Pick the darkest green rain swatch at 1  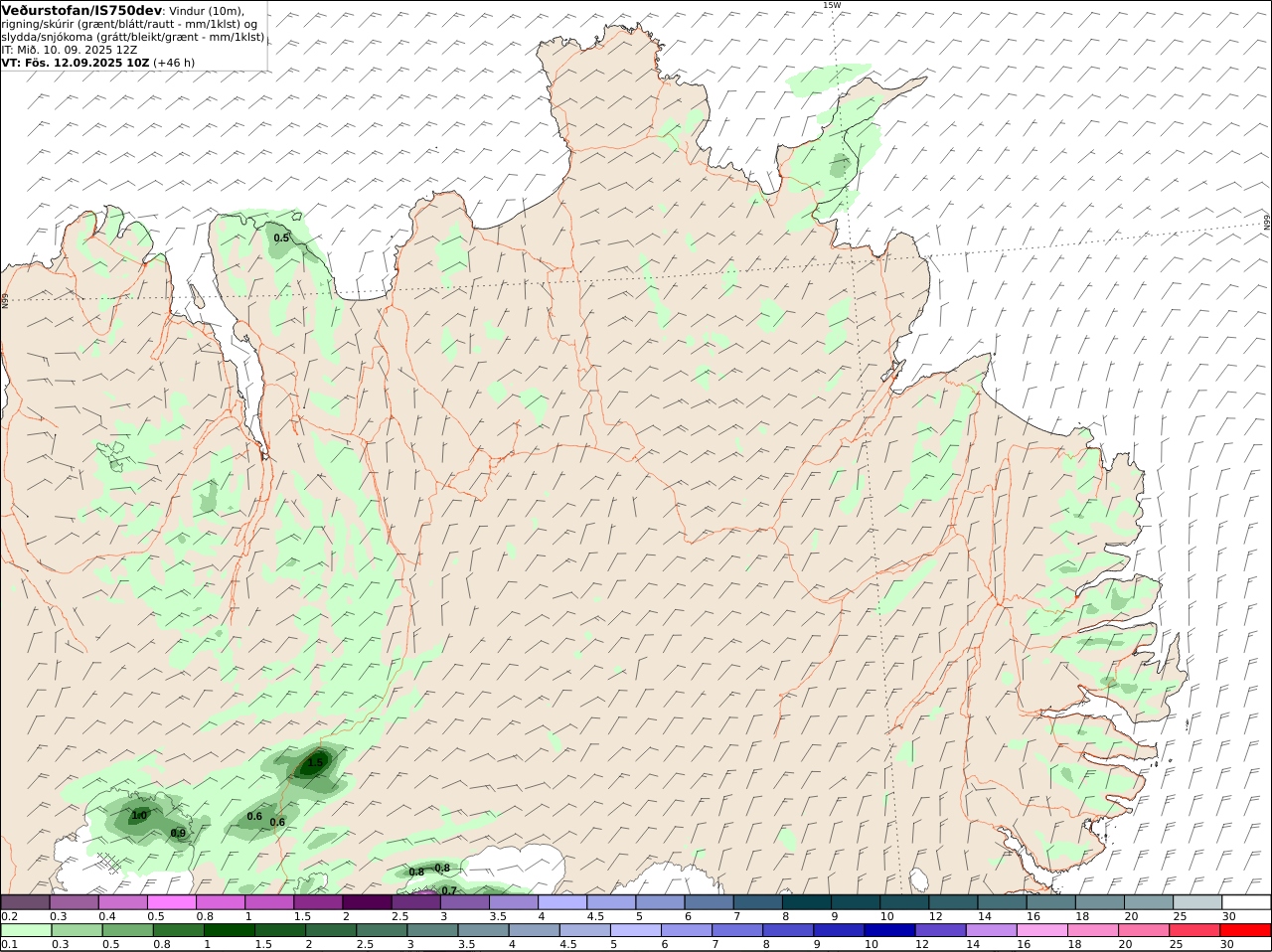click(x=229, y=930)
